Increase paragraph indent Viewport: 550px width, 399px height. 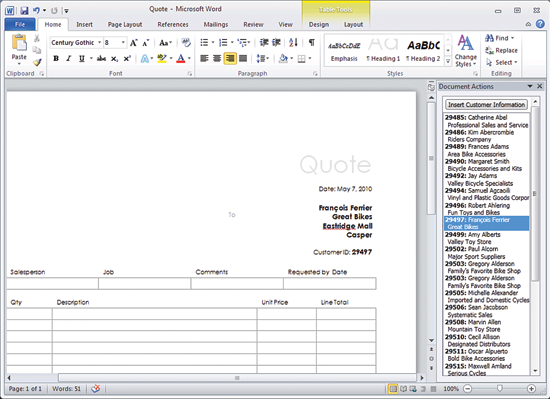pos(276,43)
